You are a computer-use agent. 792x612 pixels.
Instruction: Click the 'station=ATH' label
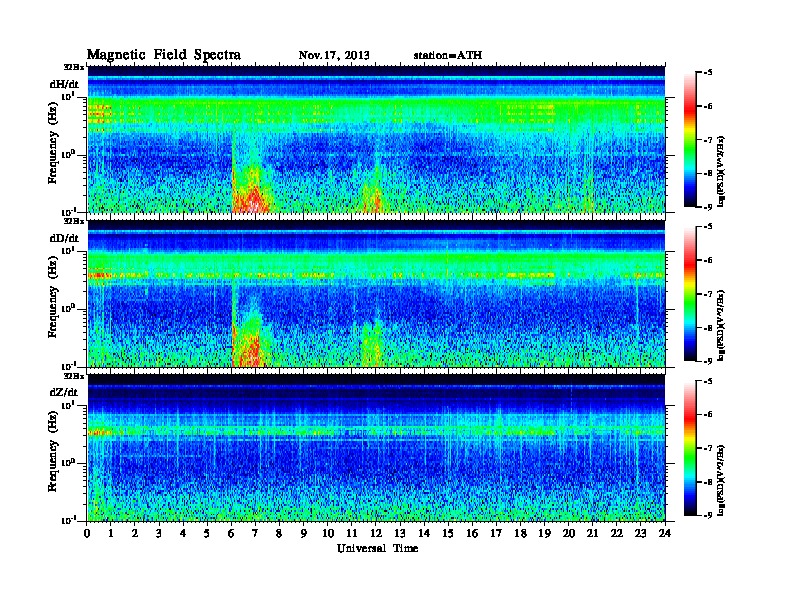point(448,55)
